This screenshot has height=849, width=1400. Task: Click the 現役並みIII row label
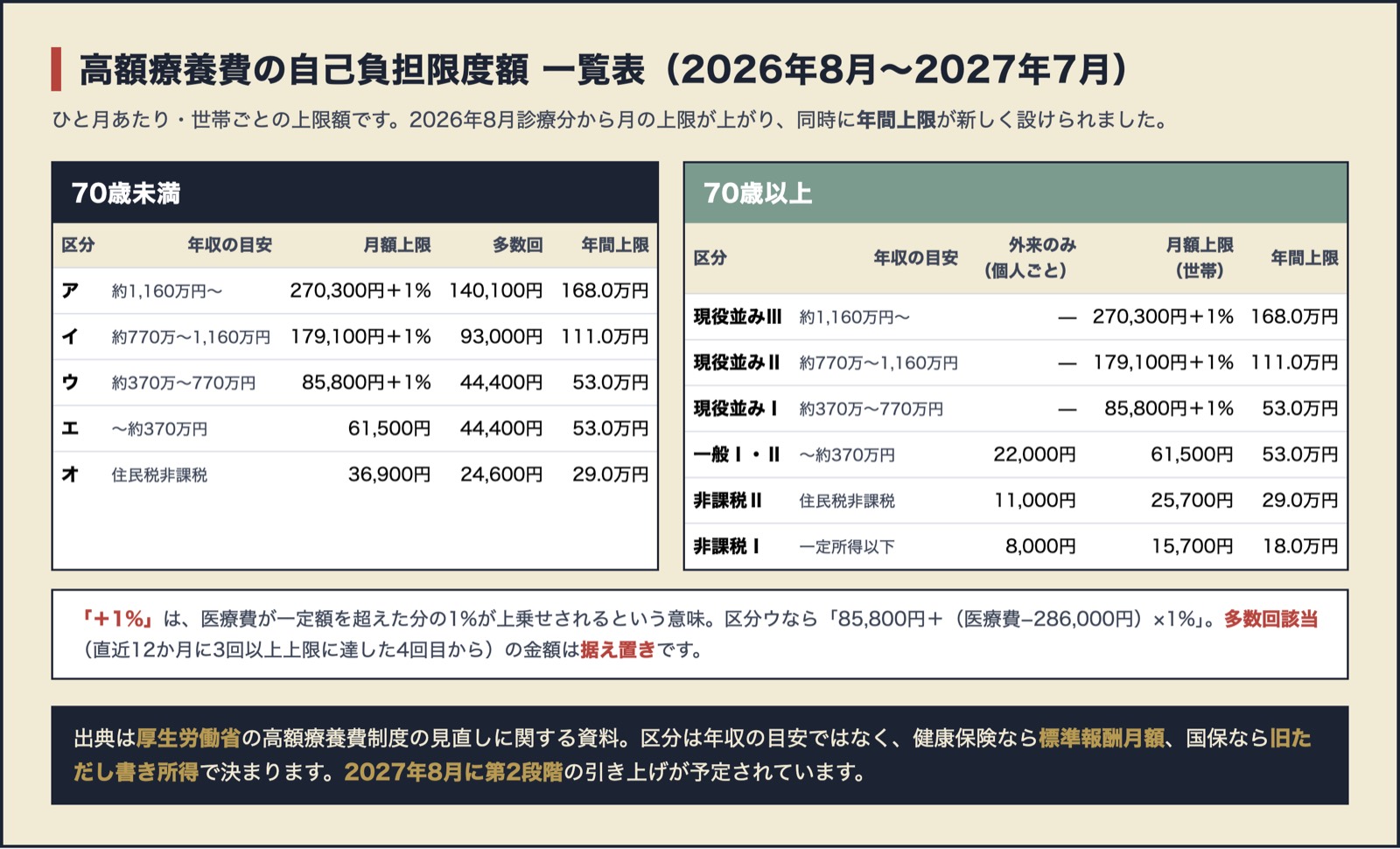(738, 317)
